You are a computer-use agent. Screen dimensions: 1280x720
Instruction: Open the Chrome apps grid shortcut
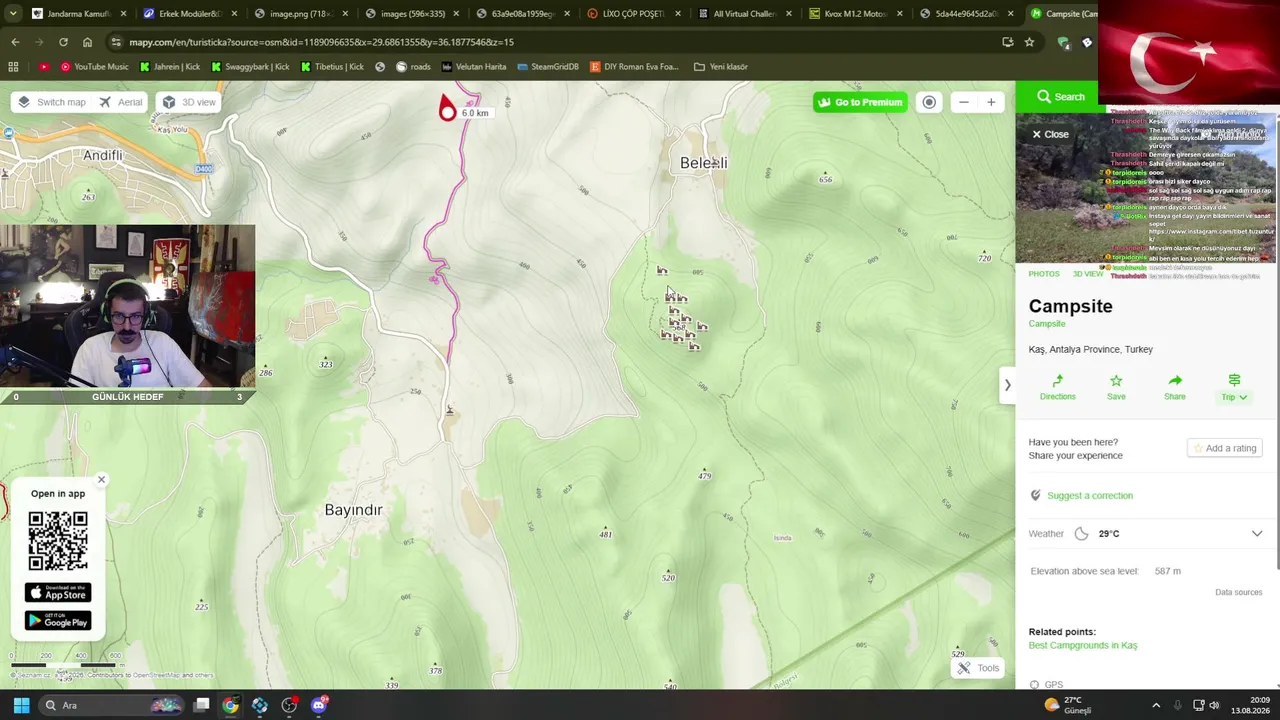click(x=13, y=67)
